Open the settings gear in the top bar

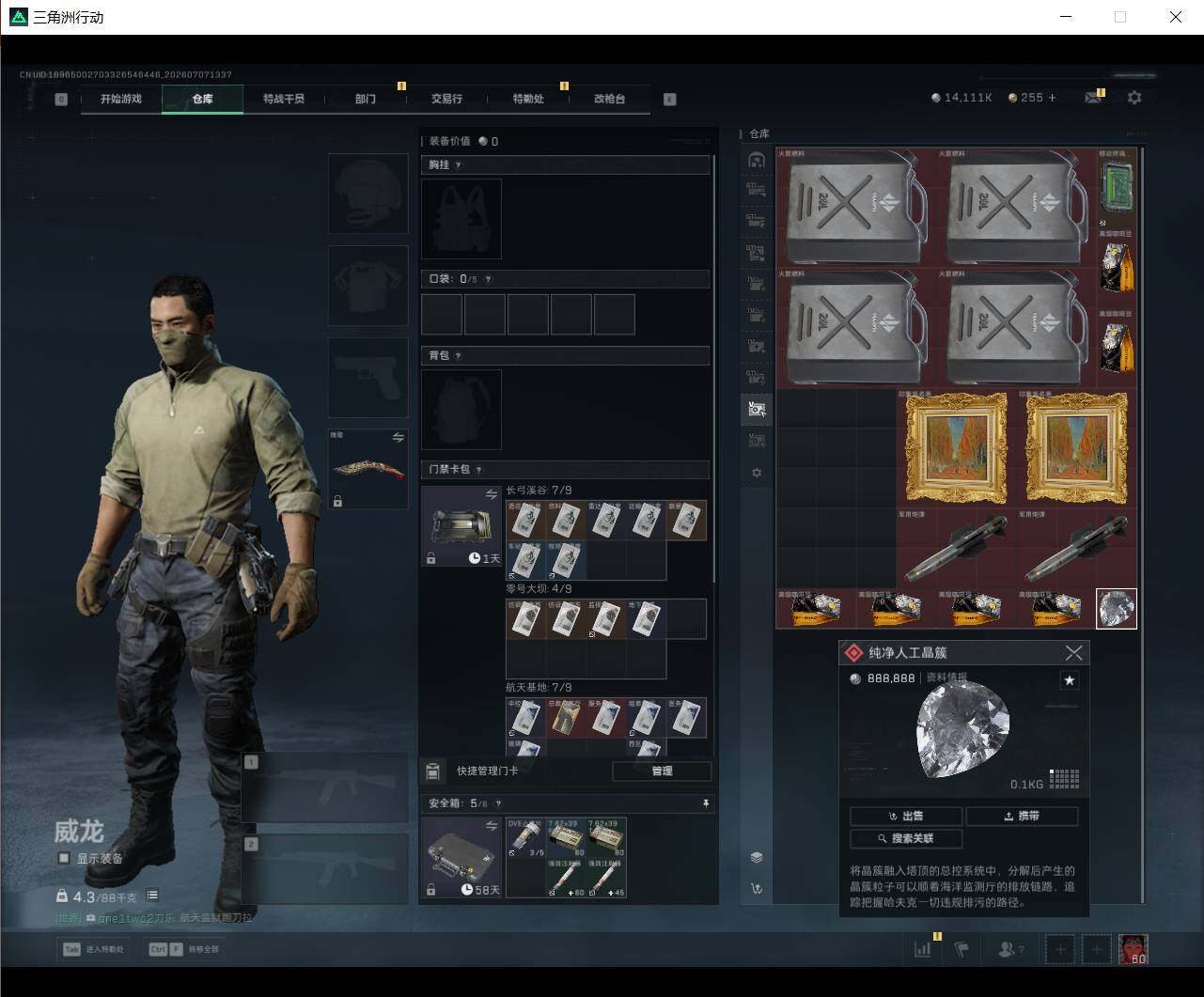point(1134,98)
